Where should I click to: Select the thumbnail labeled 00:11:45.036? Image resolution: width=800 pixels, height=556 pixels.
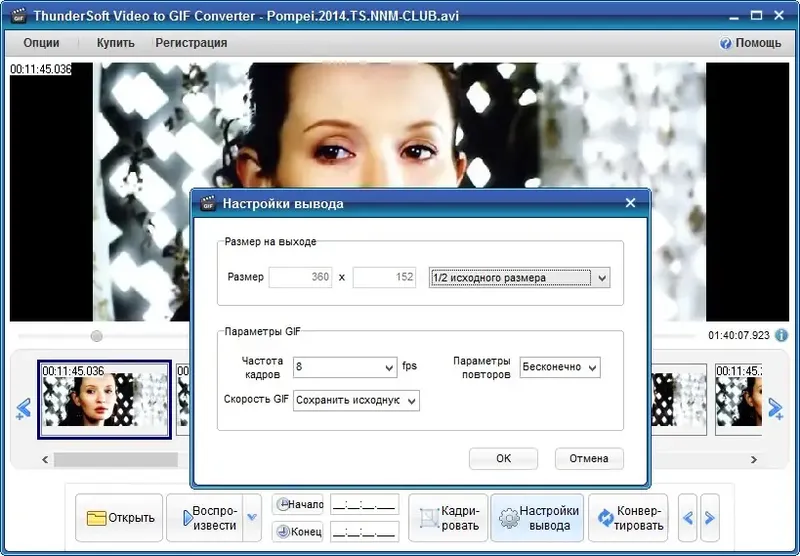(105, 399)
